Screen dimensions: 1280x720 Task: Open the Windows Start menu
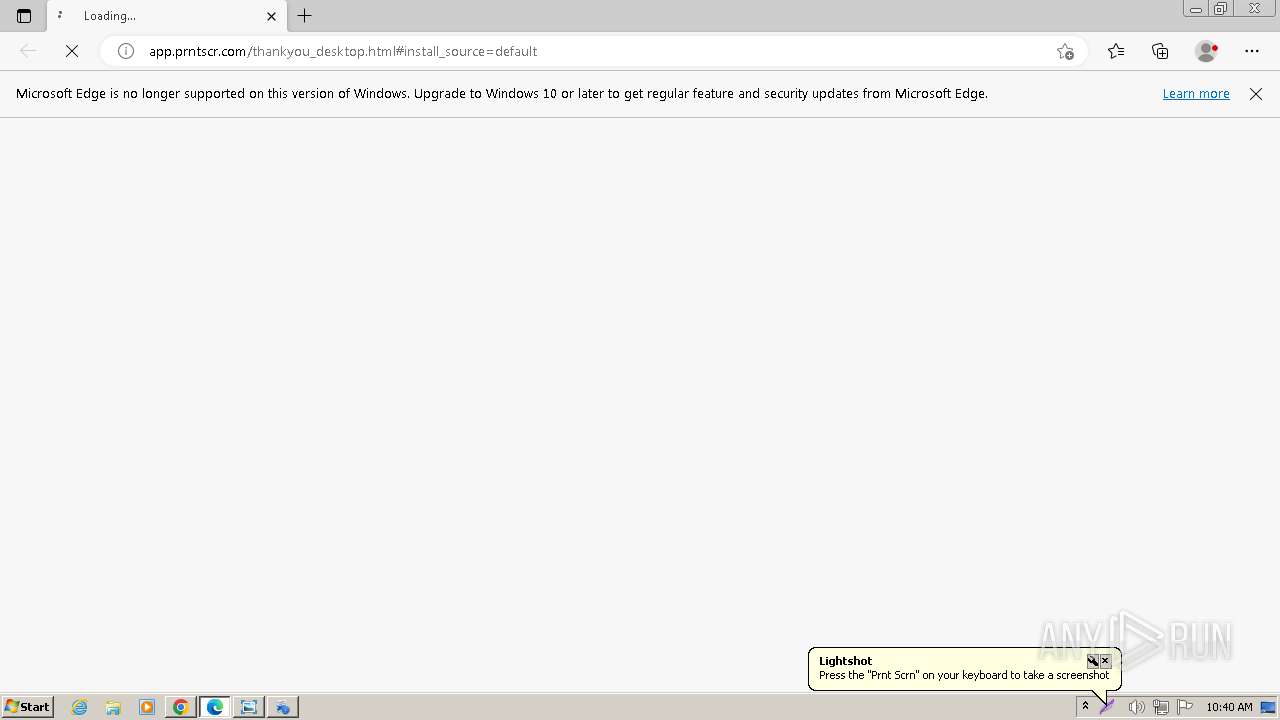pos(27,707)
